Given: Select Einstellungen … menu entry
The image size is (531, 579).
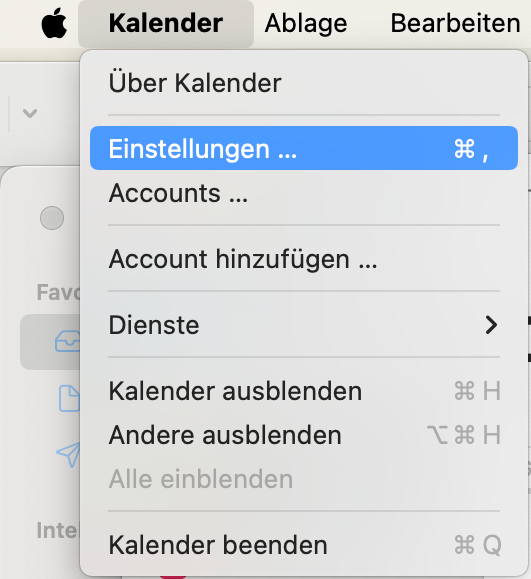Looking at the screenshot, I should pyautogui.click(x=304, y=148).
